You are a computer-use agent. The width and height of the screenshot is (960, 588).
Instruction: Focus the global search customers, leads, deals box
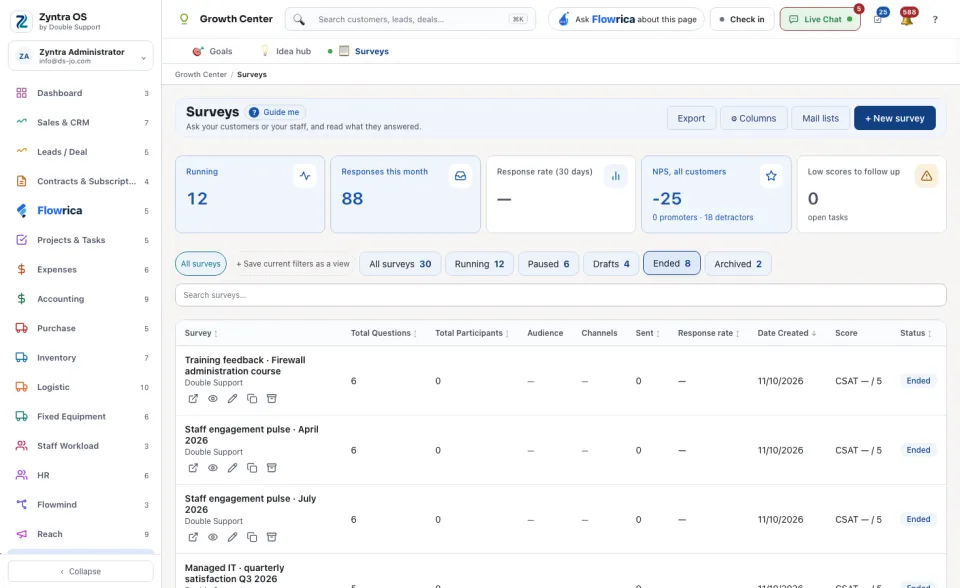tap(410, 19)
